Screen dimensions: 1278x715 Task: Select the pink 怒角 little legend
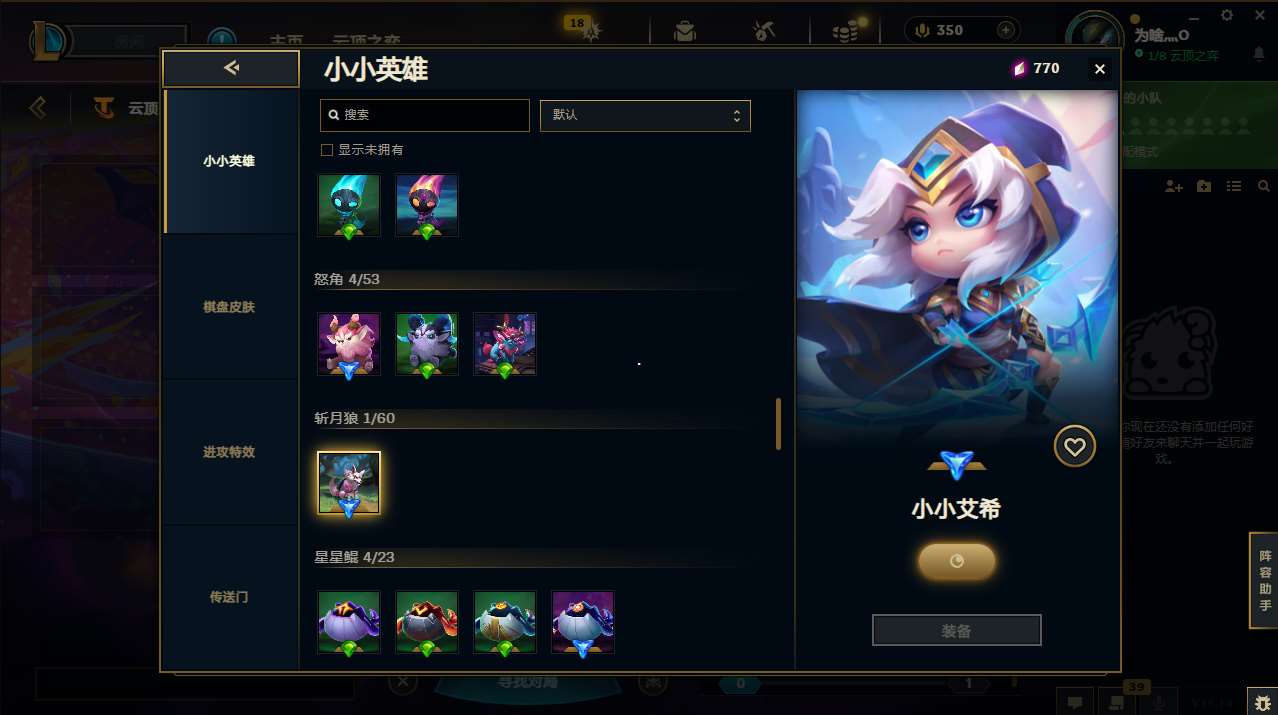coord(349,344)
